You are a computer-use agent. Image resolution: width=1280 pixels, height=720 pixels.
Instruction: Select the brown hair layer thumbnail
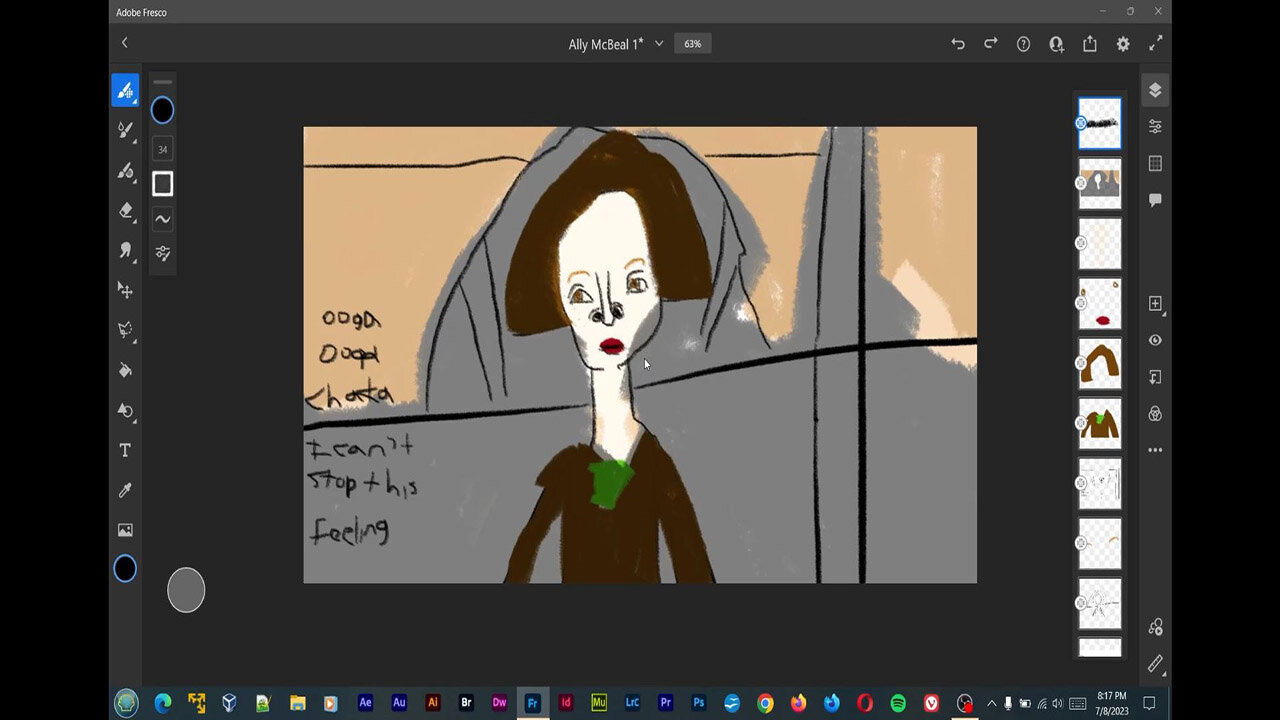(1100, 363)
